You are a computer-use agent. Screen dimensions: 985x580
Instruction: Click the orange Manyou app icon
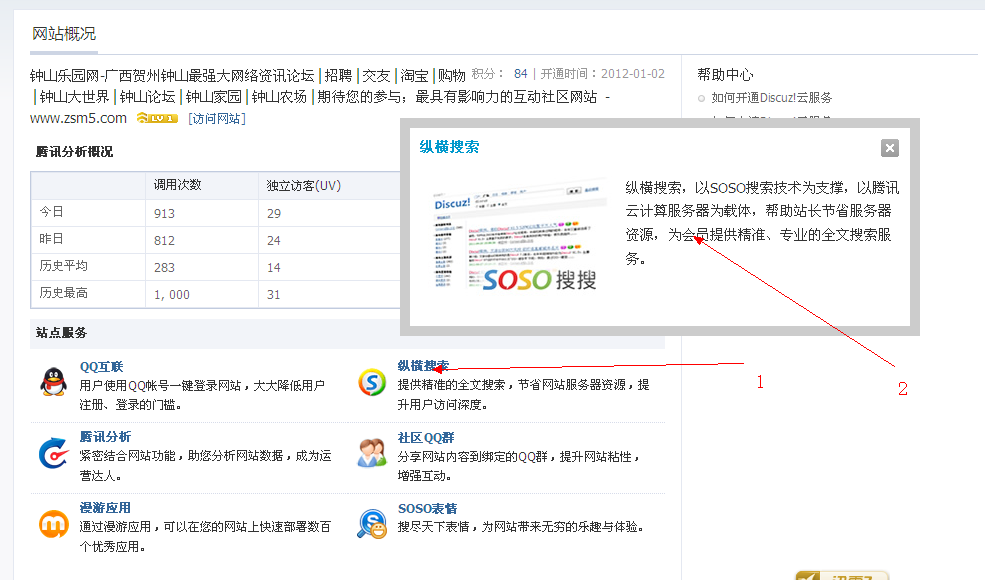click(x=53, y=523)
